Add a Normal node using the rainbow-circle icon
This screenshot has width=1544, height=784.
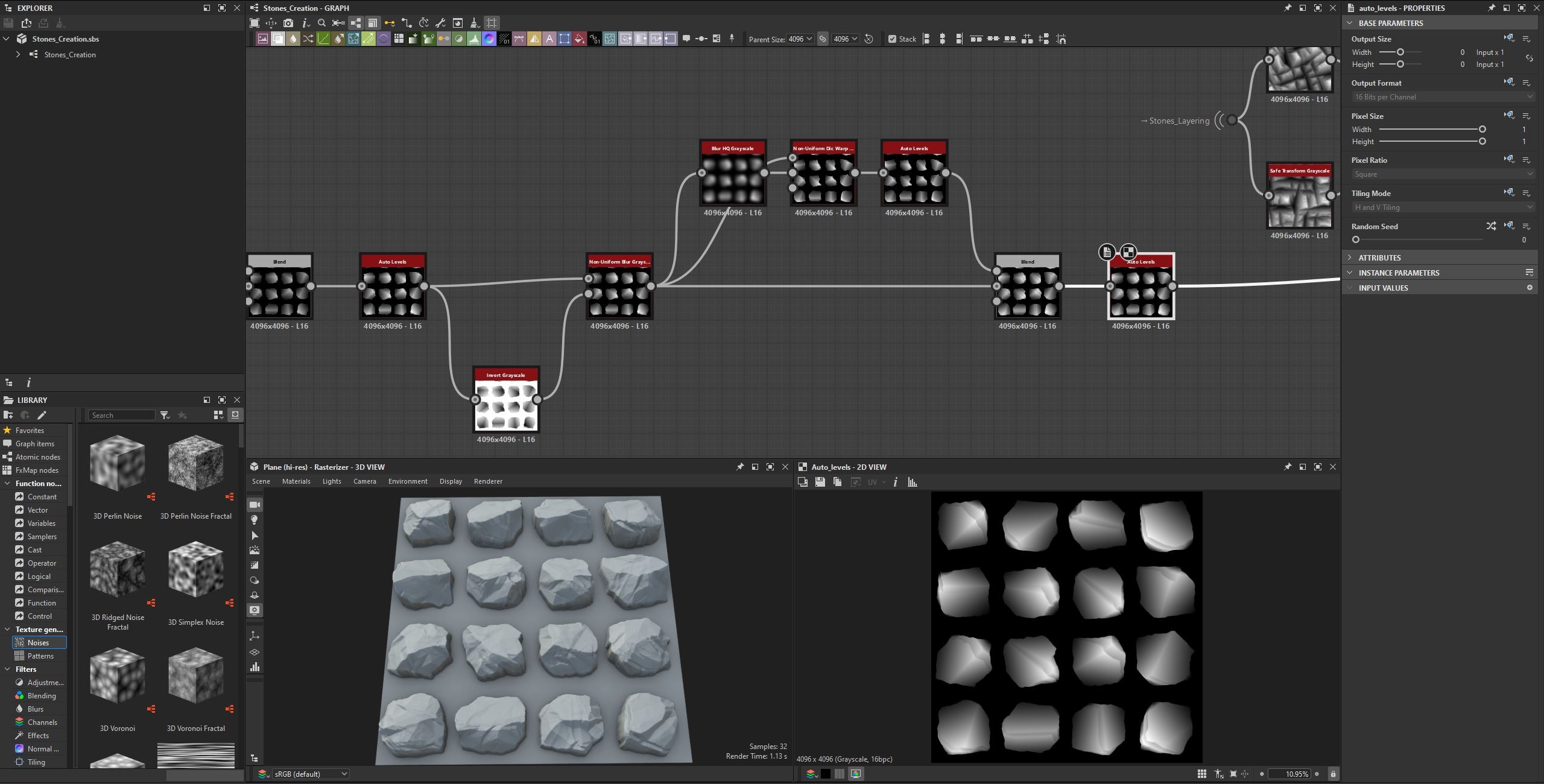point(489,39)
